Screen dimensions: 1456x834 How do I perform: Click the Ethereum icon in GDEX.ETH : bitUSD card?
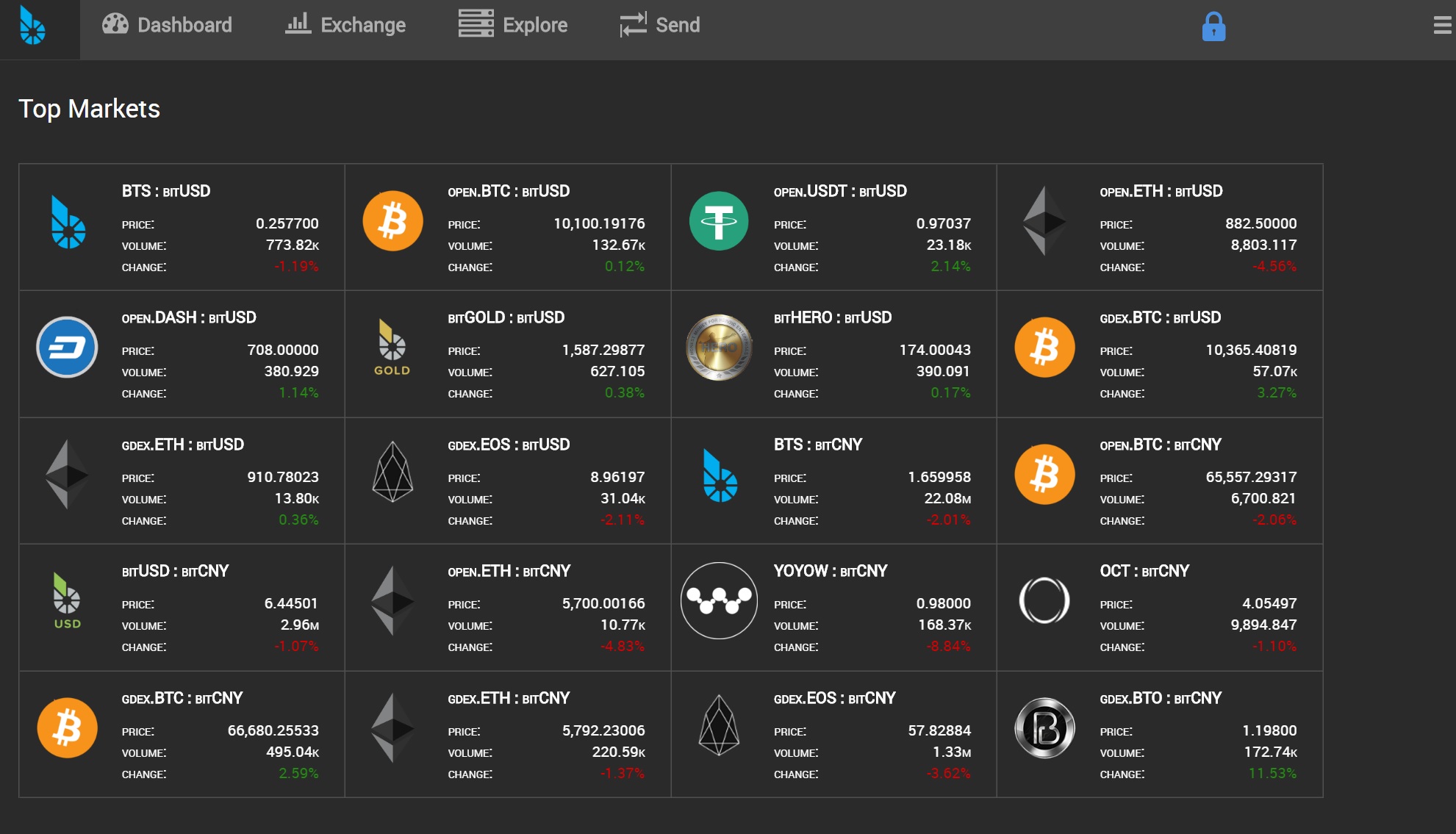(x=67, y=474)
